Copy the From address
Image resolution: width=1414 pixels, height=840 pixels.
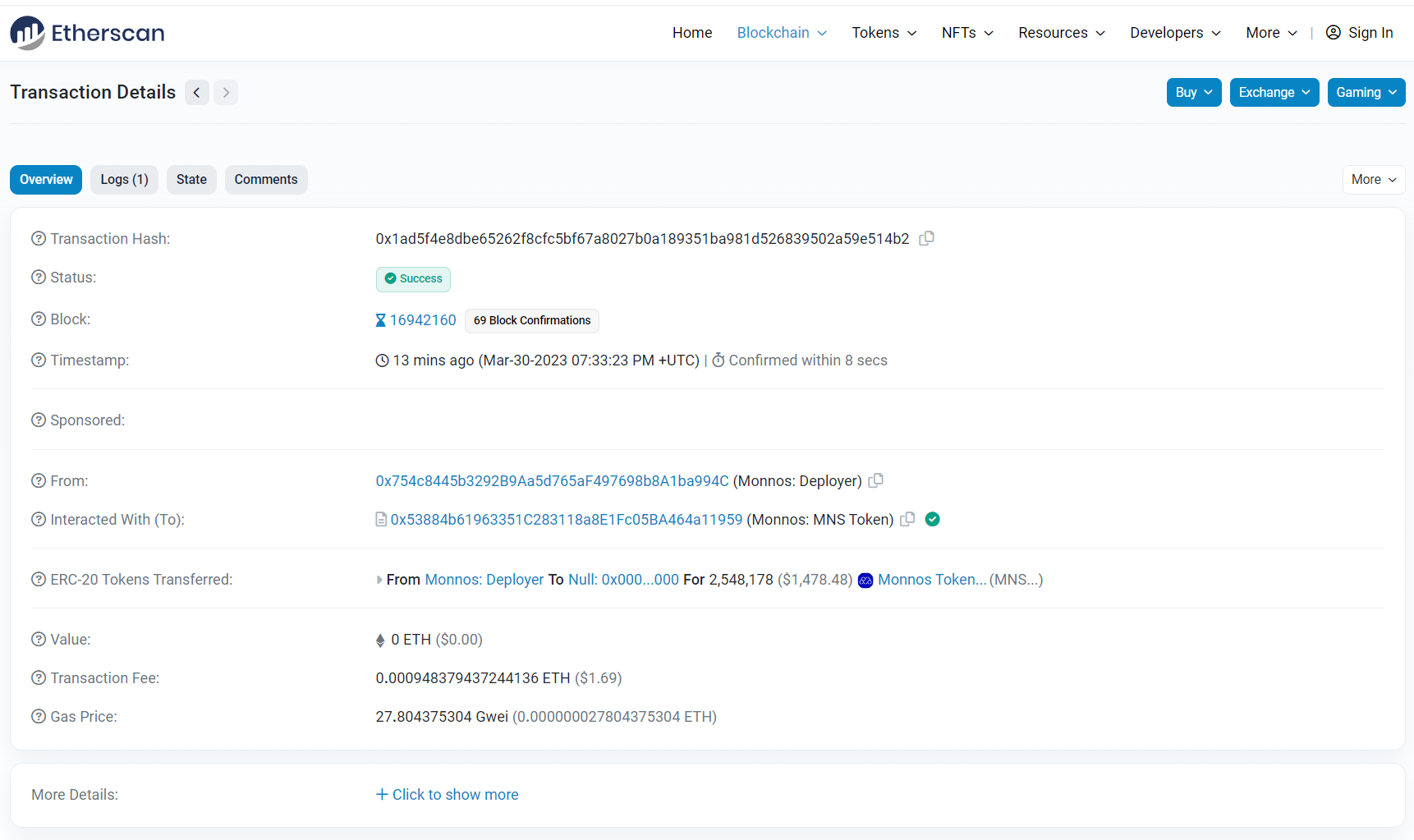pos(876,480)
